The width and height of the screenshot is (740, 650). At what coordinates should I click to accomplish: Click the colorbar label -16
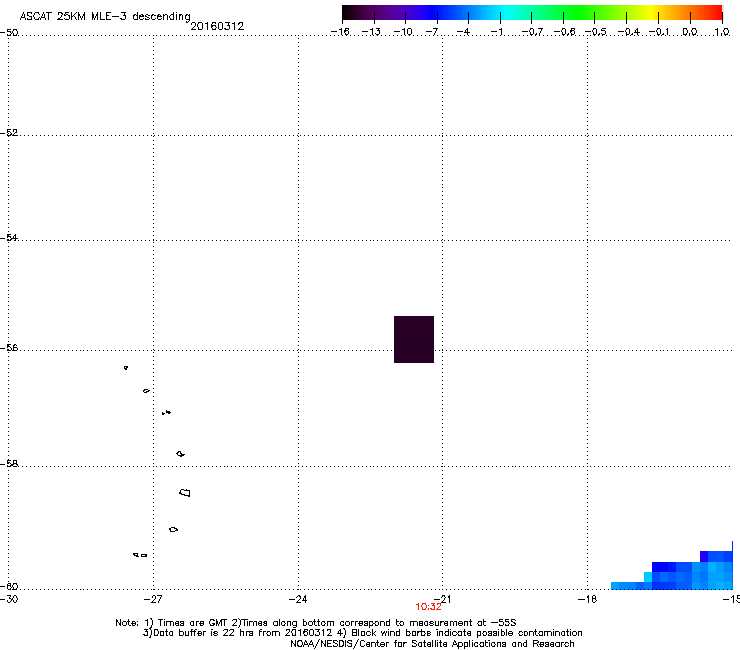[340, 32]
